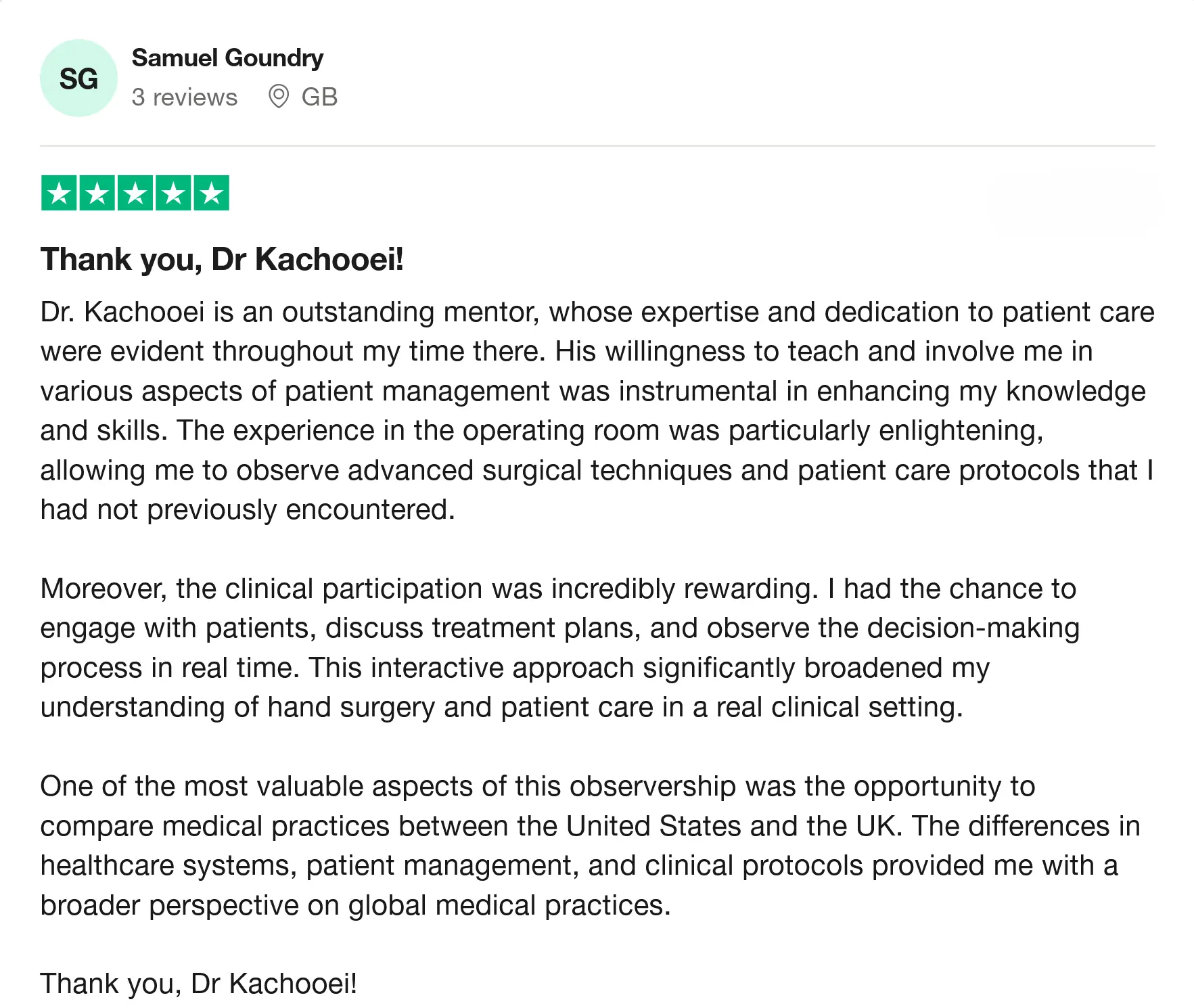Click the fourth green rating star
Image resolution: width=1194 pixels, height=1008 pixels.
pyautogui.click(x=173, y=193)
